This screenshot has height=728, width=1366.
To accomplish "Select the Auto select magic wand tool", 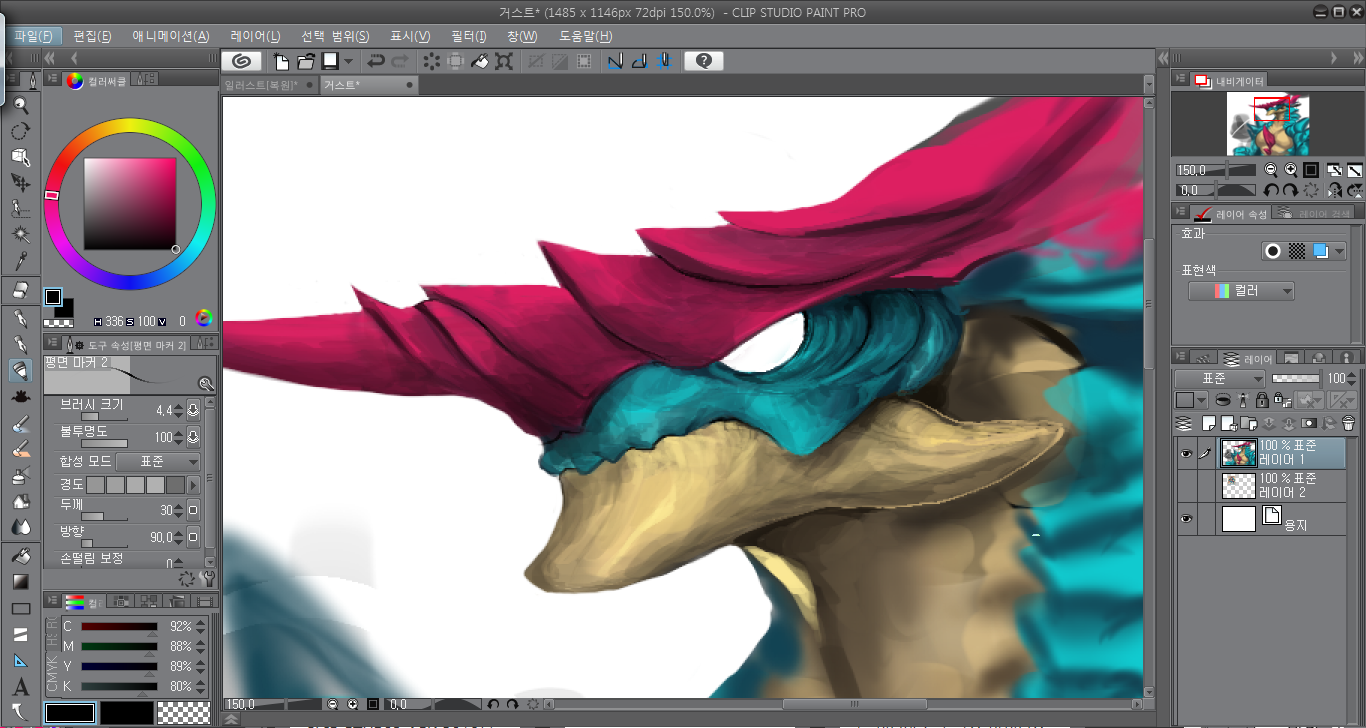I will [21, 235].
